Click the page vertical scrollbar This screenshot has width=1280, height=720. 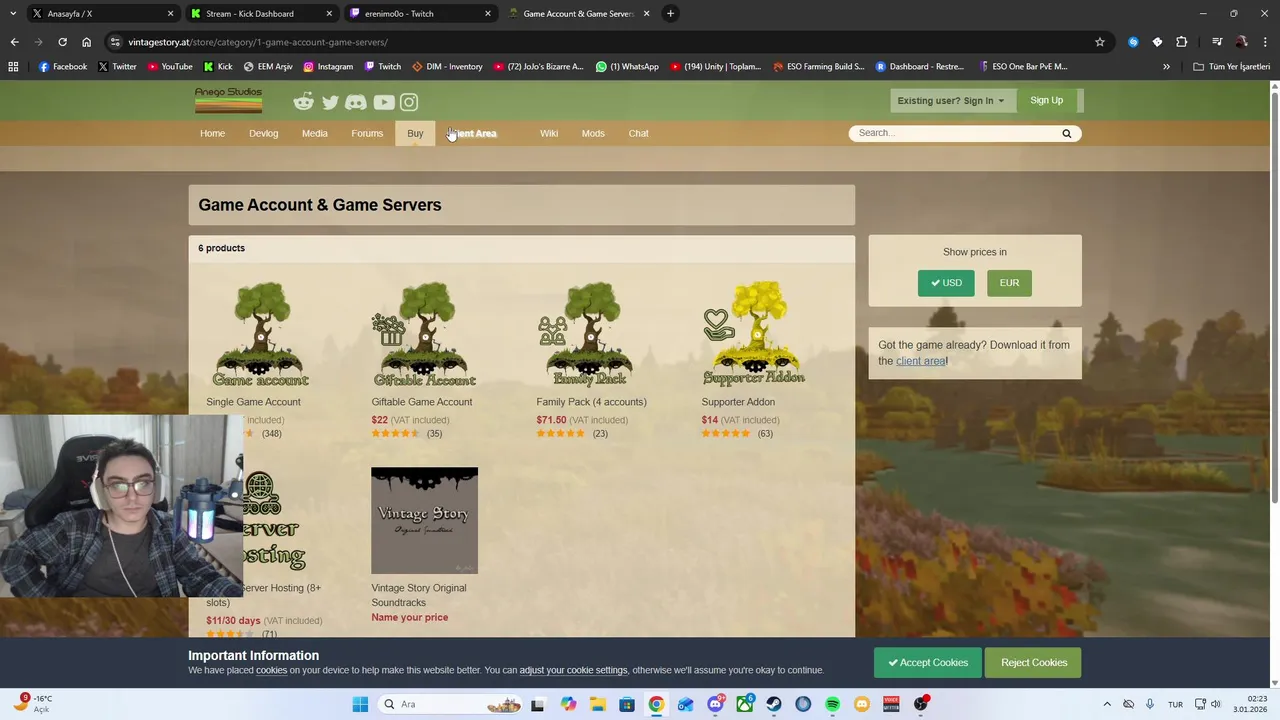click(1274, 300)
